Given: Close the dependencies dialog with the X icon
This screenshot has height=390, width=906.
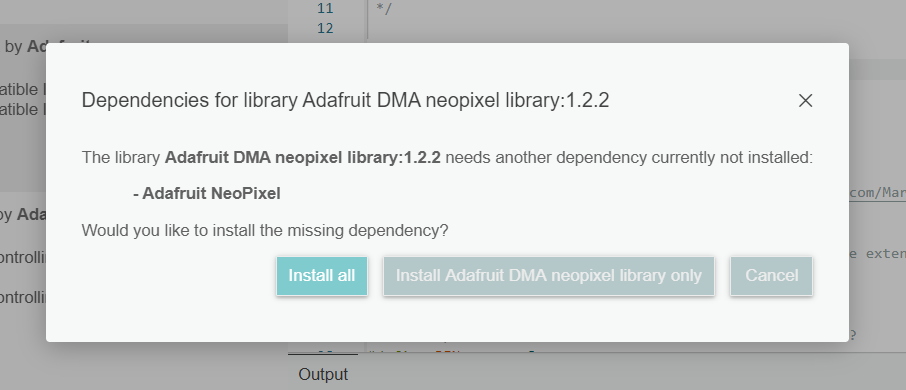Looking at the screenshot, I should tap(805, 101).
